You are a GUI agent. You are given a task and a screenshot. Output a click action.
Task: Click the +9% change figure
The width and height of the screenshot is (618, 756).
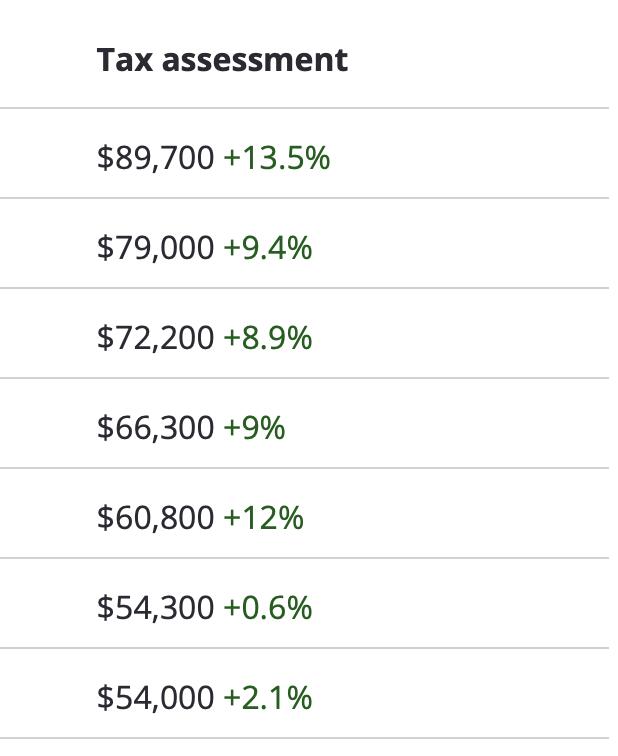255,428
